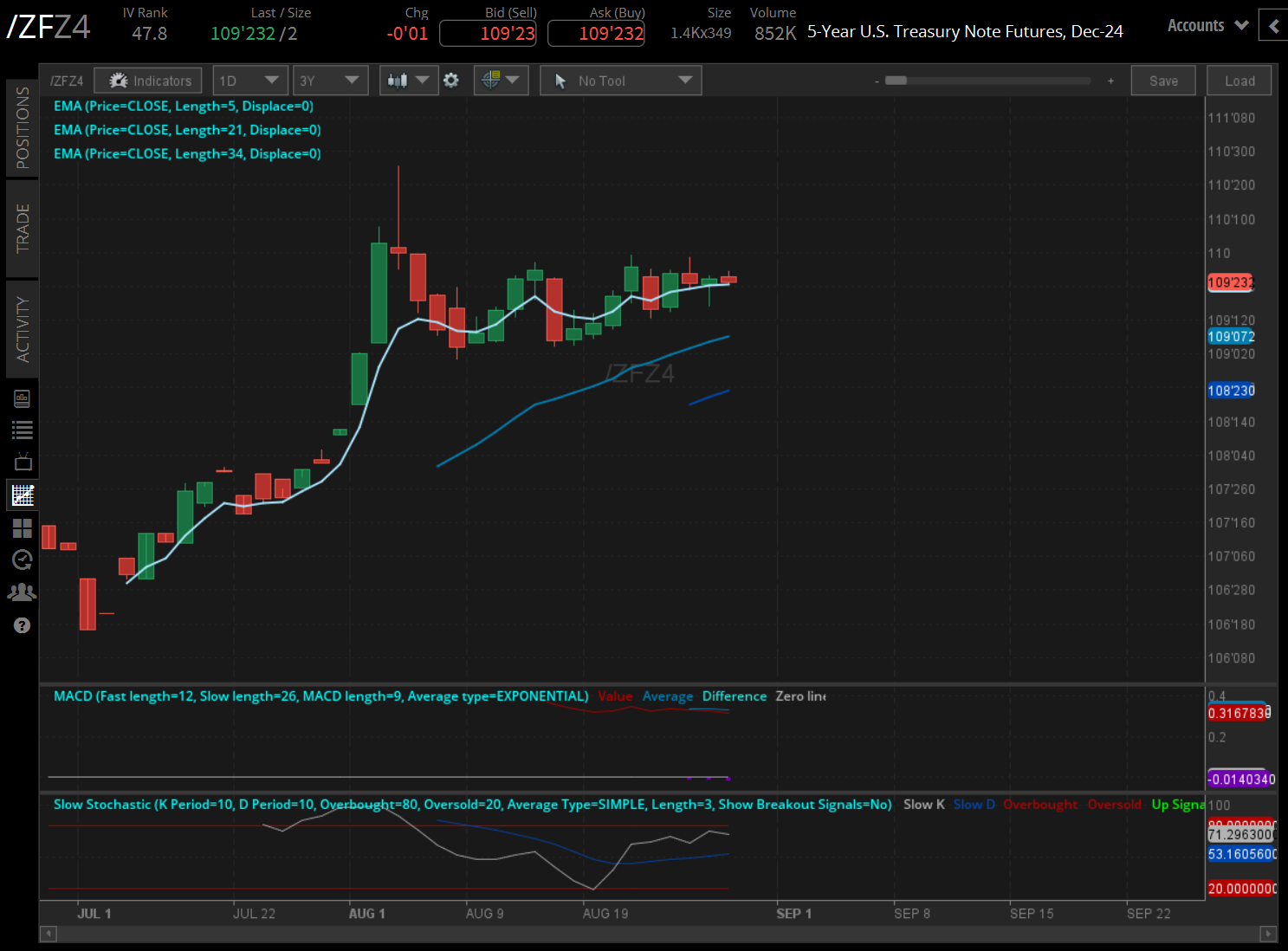
Task: Click the 0.316783 MACD value tag
Action: 1239,713
